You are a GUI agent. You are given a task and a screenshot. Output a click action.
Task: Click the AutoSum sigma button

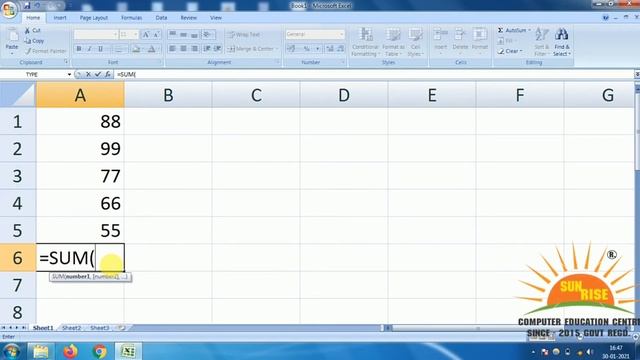pyautogui.click(x=513, y=31)
